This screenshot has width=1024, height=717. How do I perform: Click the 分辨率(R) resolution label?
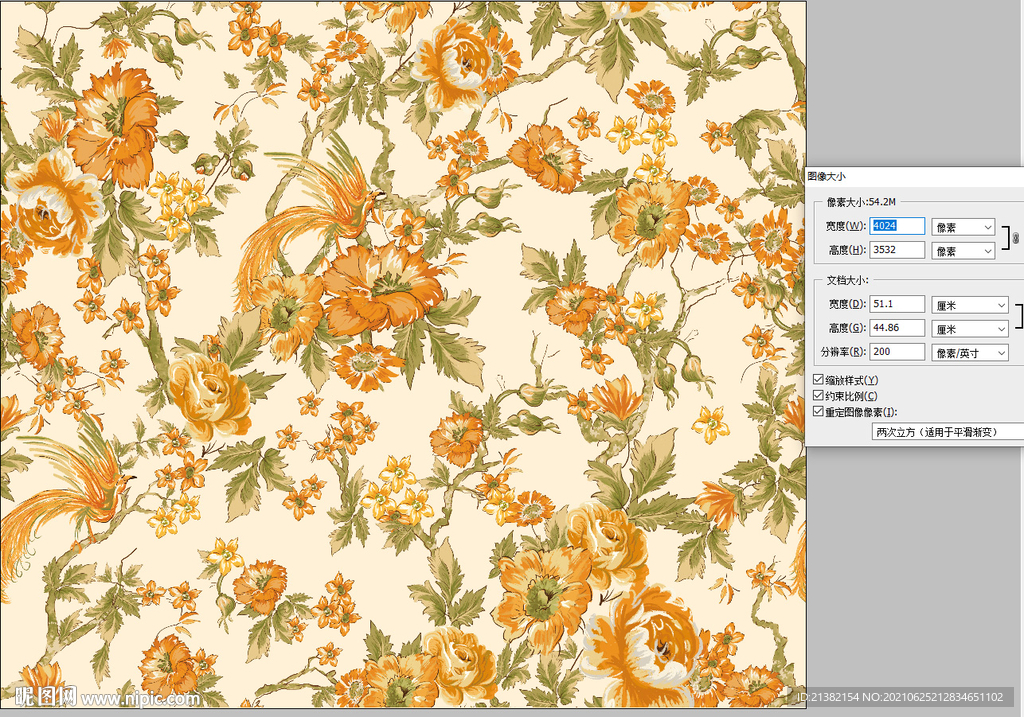843,353
